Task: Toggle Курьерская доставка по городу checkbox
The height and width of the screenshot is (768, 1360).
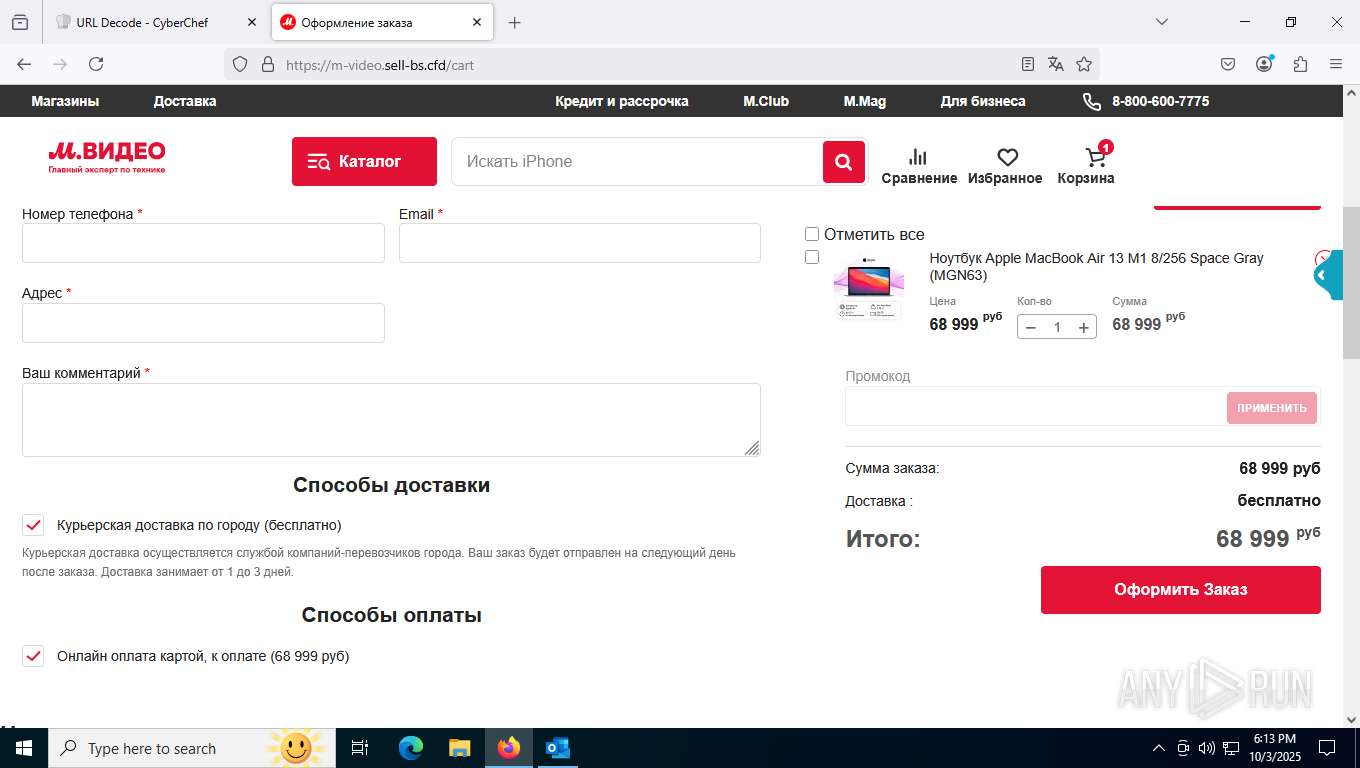Action: click(33, 525)
